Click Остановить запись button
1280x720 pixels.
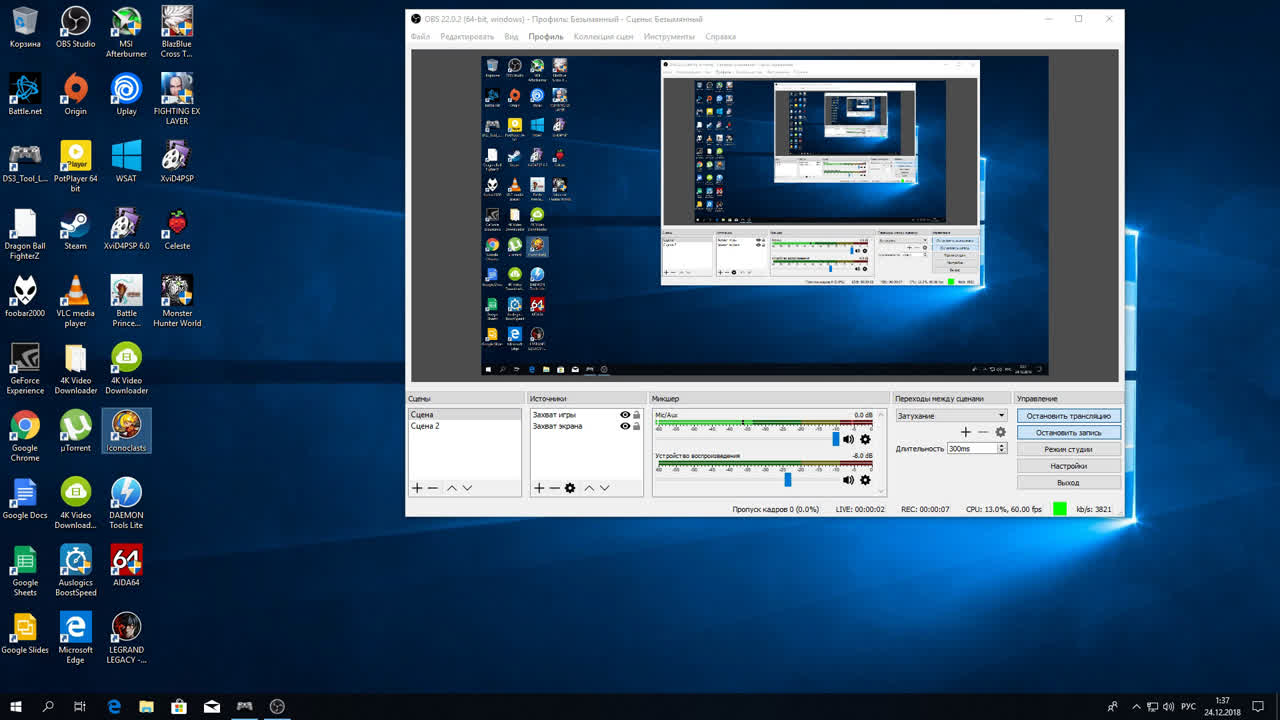[x=1068, y=433]
